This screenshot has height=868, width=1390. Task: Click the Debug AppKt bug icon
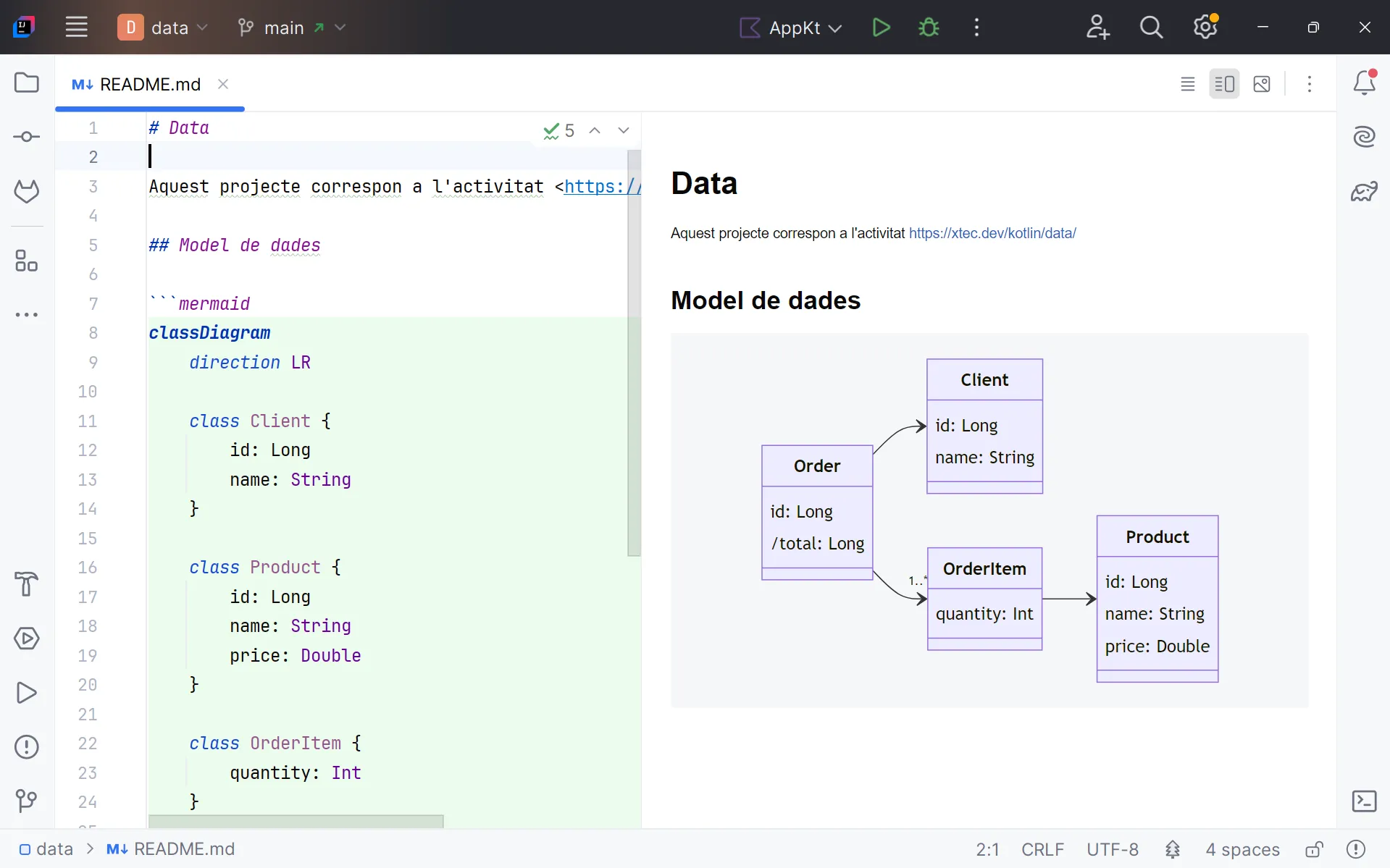click(x=929, y=28)
